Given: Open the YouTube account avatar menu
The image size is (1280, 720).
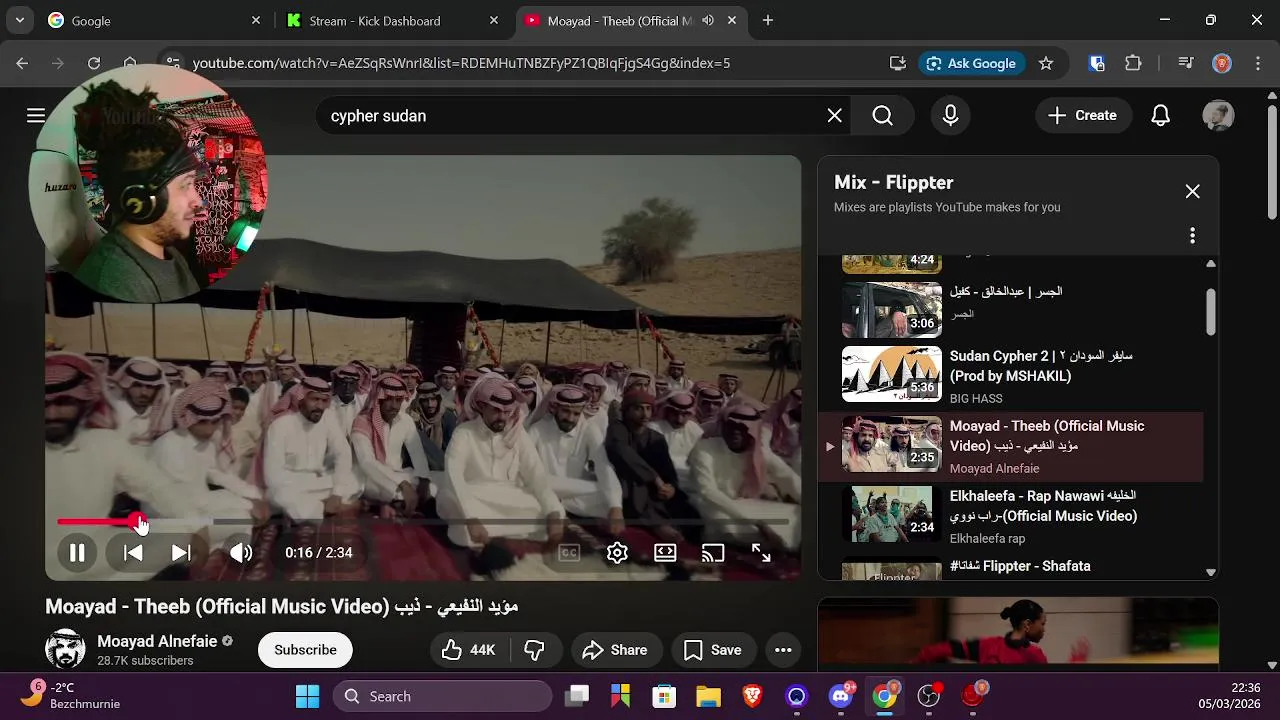Looking at the screenshot, I should 1218,116.
